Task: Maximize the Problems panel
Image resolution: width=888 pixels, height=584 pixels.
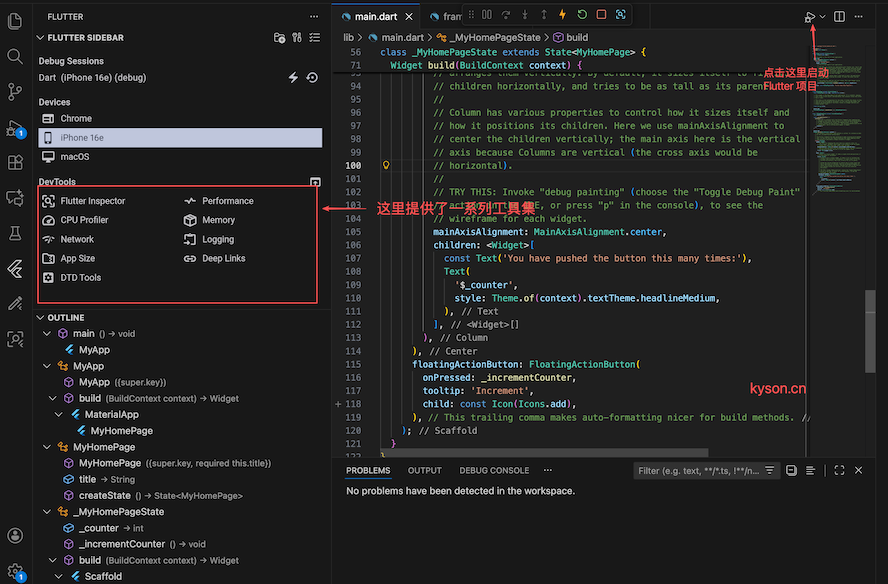Action: point(839,470)
